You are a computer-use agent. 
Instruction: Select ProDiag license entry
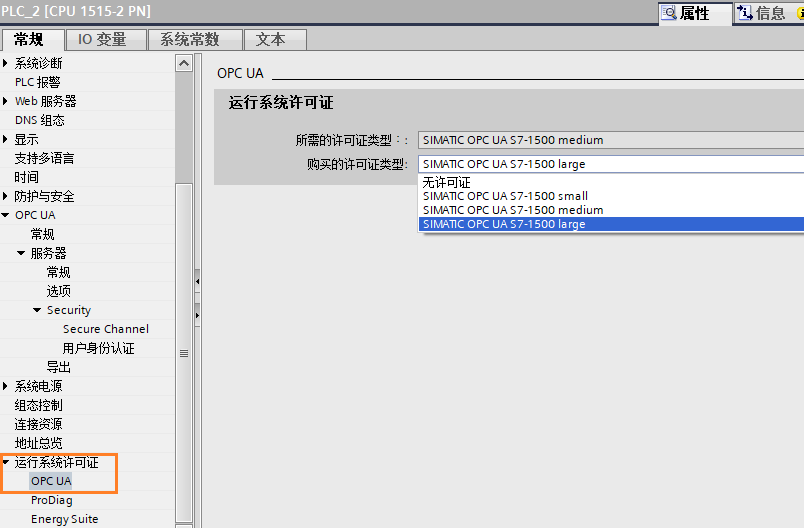52,500
